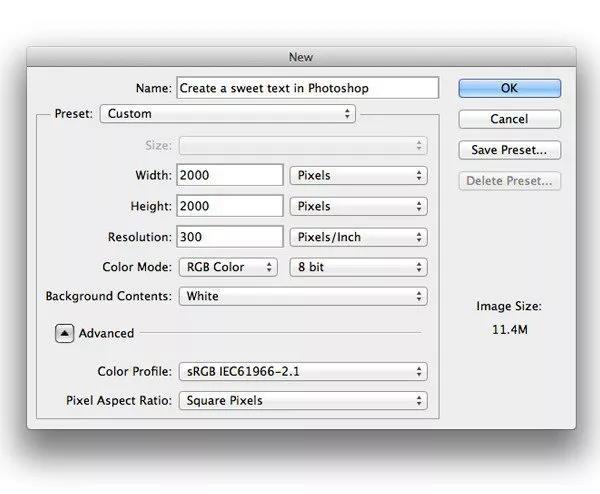The height and width of the screenshot is (494, 600).
Task: Click the disabled Size dropdown
Action: click(302, 145)
